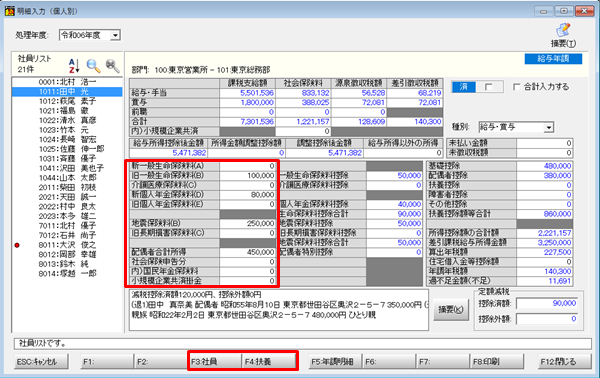
Task: Click the application icon in the title bar
Action: [x=10, y=11]
